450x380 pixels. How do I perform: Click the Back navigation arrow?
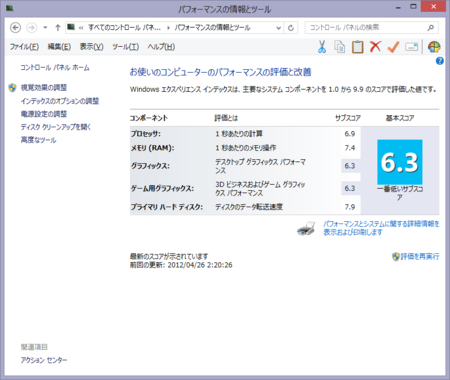pyautogui.click(x=15, y=28)
